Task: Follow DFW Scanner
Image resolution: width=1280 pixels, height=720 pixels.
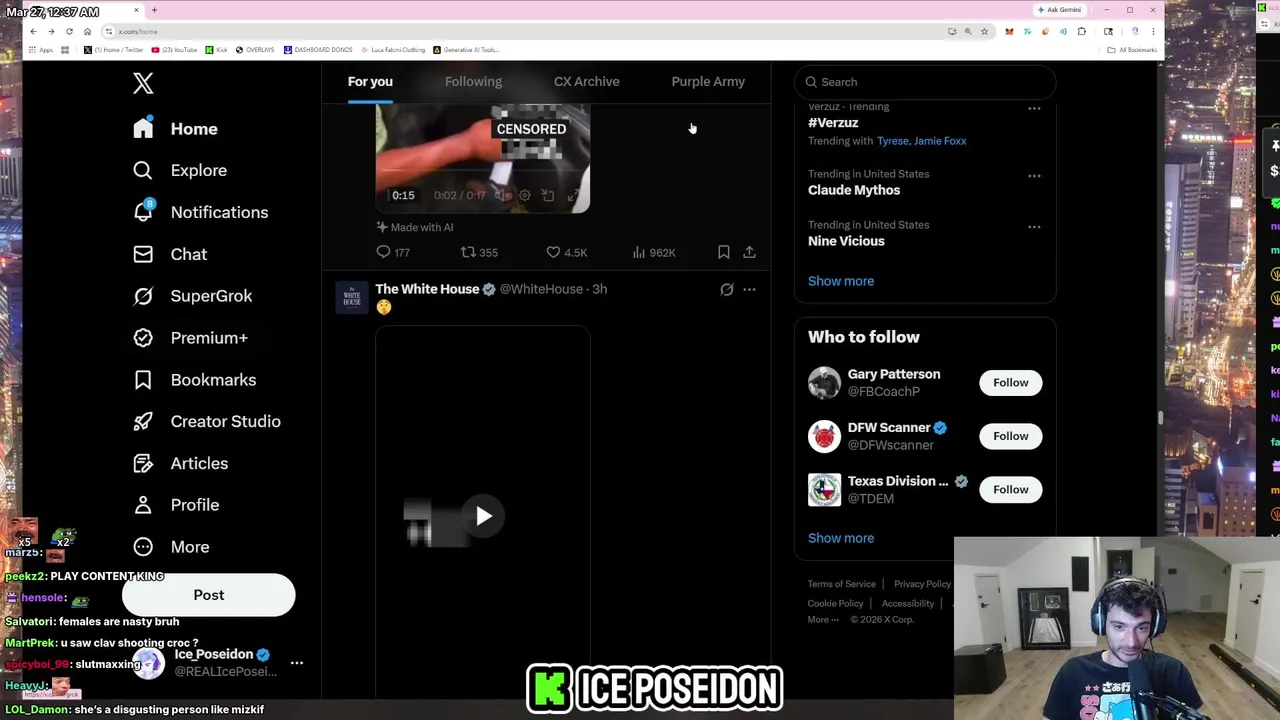Action: [x=1010, y=436]
